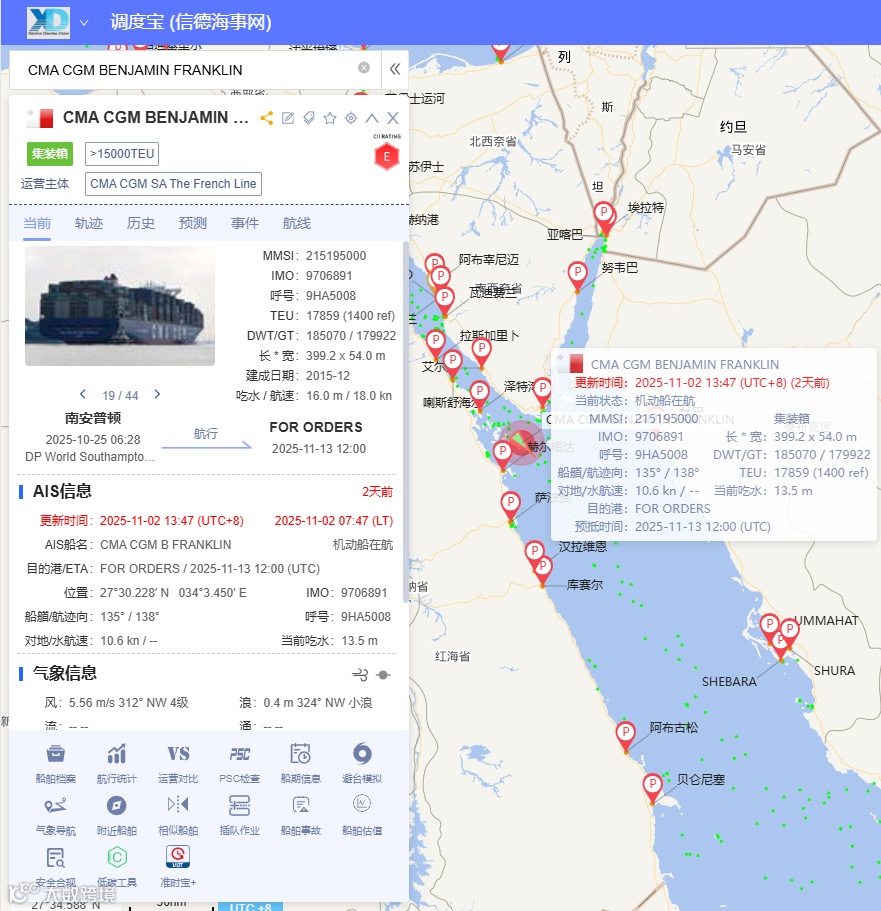The image size is (881, 911).
Task: Click departure port 南安普顿
Action: 93,418
